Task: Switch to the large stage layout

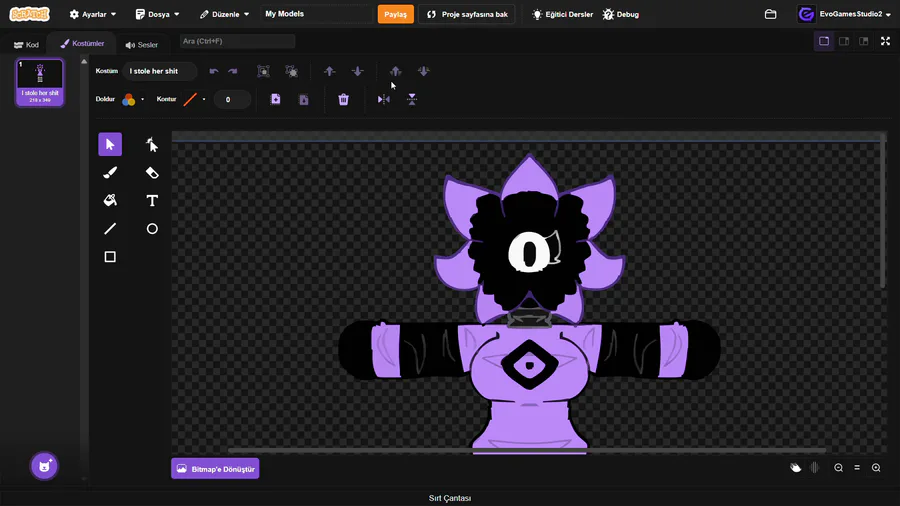Action: coord(824,41)
